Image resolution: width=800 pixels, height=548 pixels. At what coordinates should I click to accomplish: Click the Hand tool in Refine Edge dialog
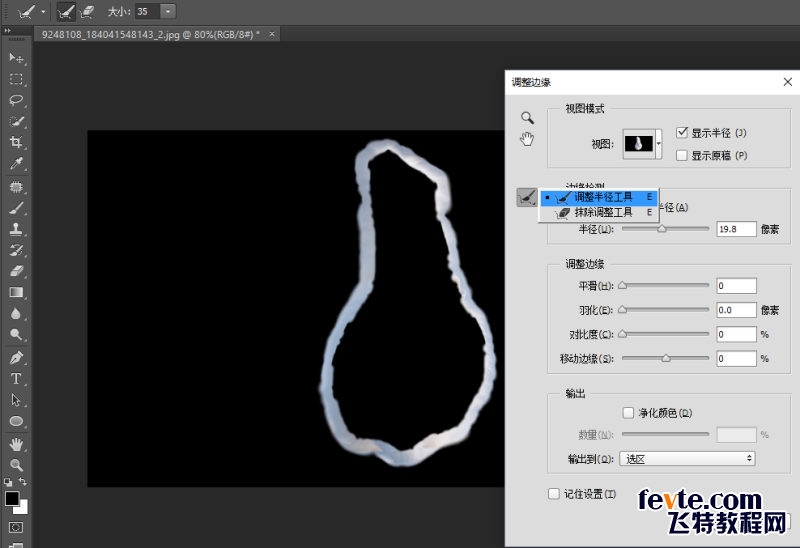527,139
